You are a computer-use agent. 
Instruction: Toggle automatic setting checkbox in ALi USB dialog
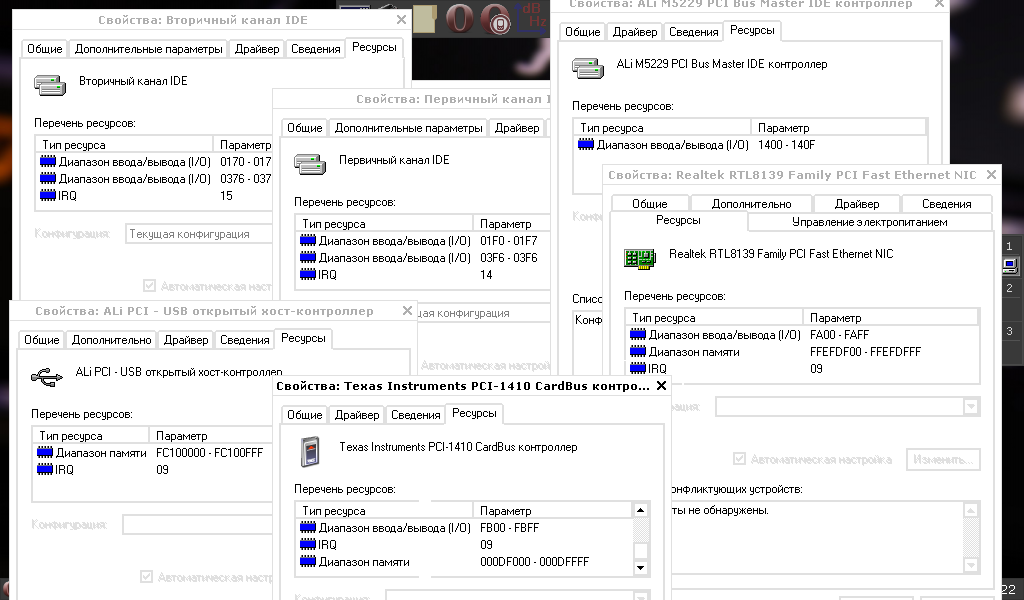(x=147, y=577)
